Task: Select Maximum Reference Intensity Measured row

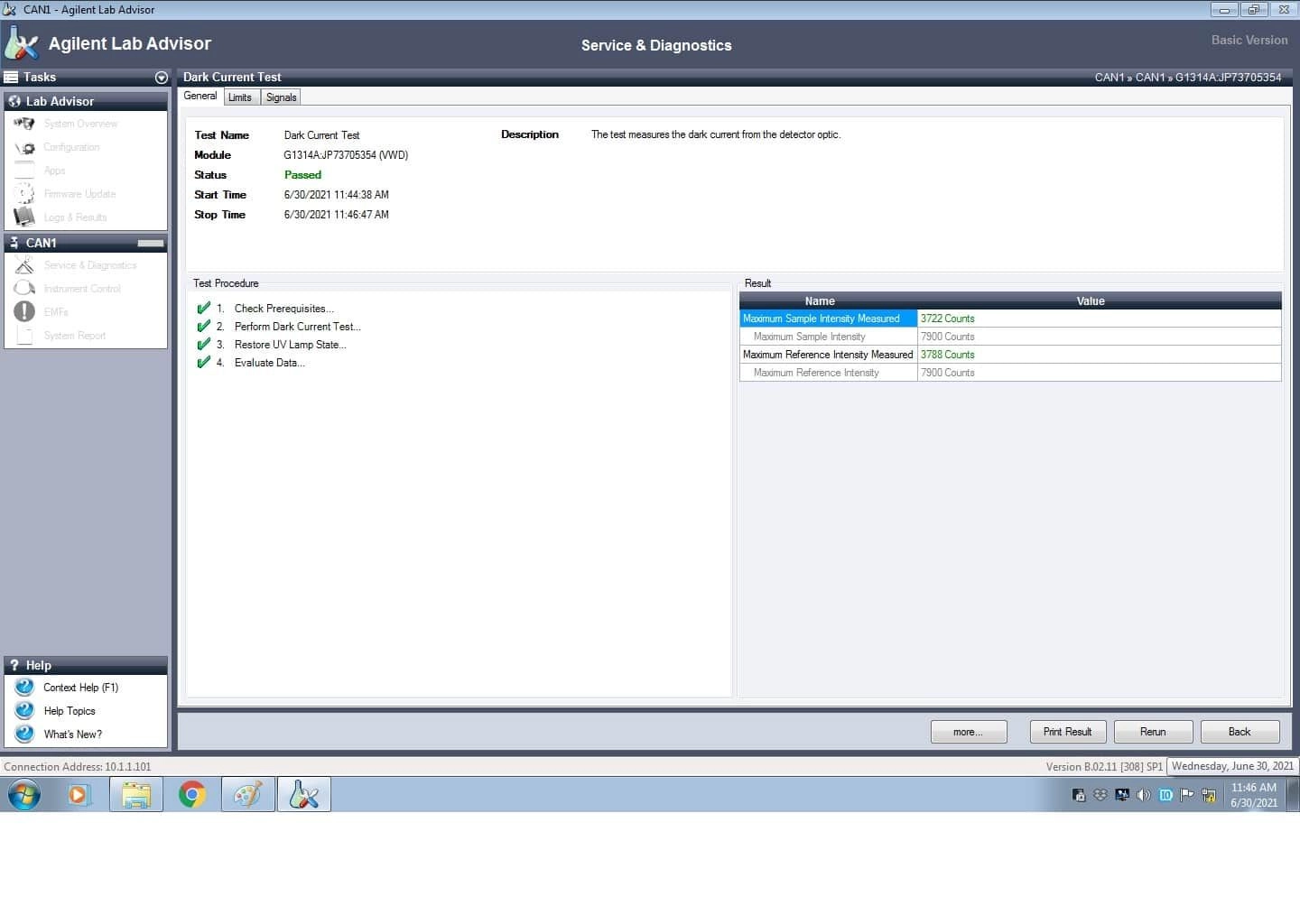Action: (1010, 355)
